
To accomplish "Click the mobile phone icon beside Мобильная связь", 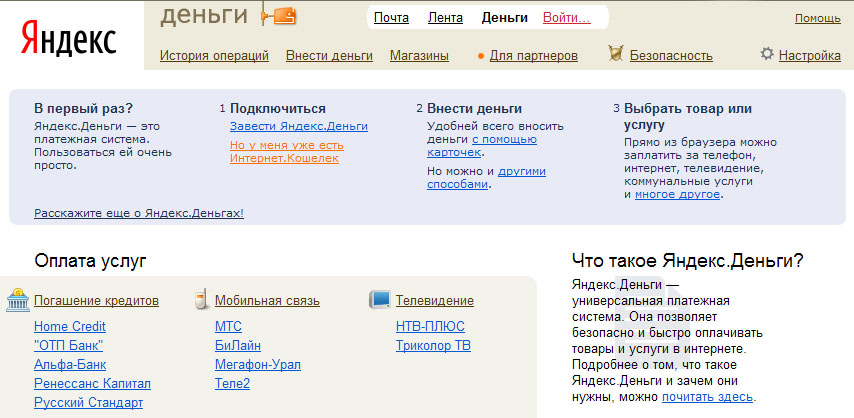I will 202,300.
